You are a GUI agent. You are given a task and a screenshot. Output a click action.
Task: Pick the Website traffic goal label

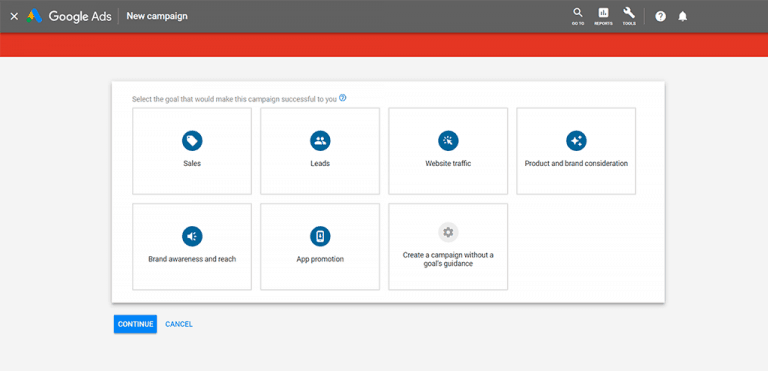coord(448,164)
